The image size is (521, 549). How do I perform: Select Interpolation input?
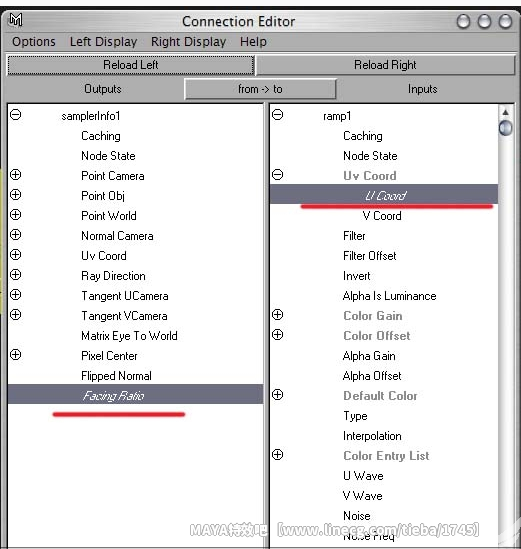[372, 436]
